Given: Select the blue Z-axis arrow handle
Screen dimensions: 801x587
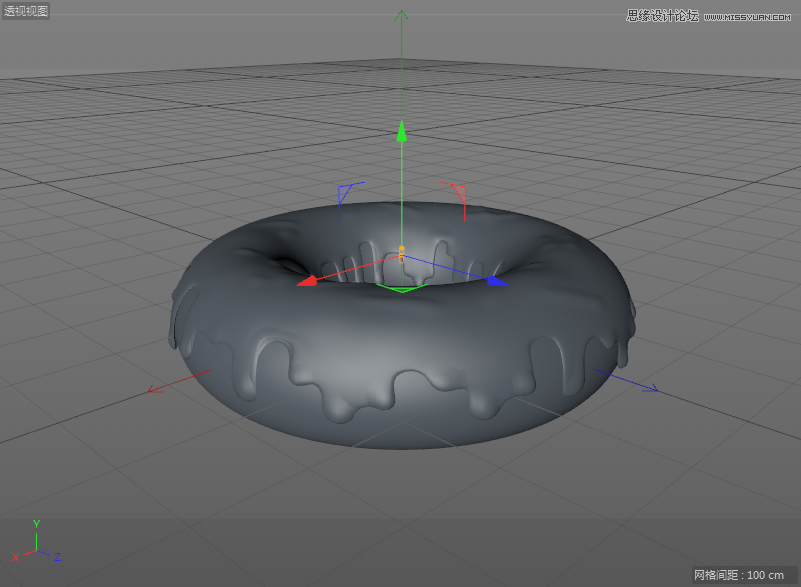Looking at the screenshot, I should click(494, 282).
